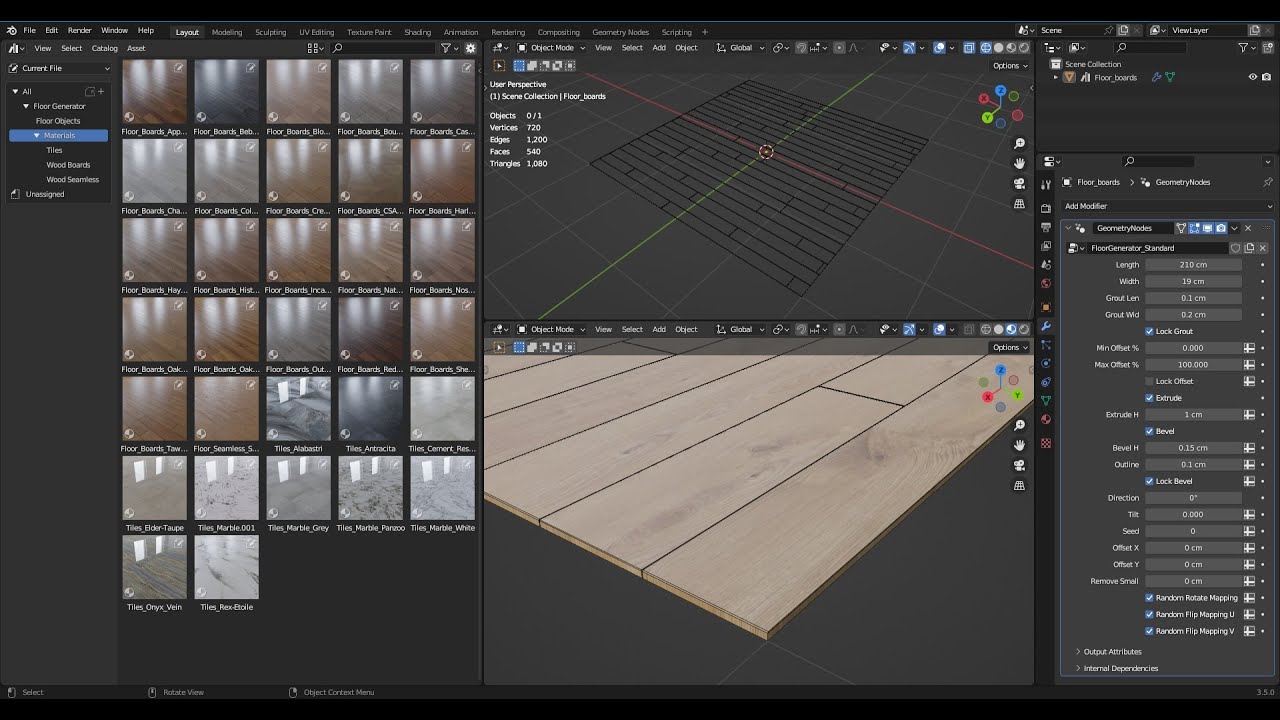This screenshot has height=720, width=1280.
Task: Toggle X-Ray mode in the viewport header
Action: tap(968, 46)
